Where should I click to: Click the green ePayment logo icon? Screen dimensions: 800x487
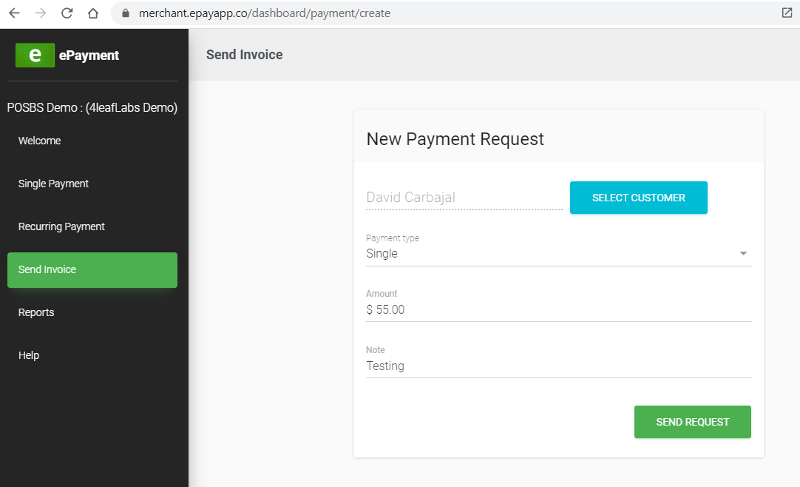pyautogui.click(x=35, y=55)
